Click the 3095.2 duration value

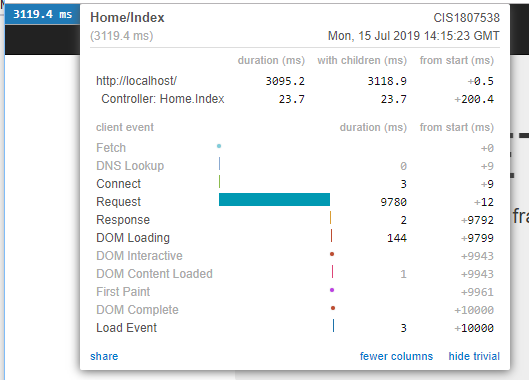click(x=285, y=81)
